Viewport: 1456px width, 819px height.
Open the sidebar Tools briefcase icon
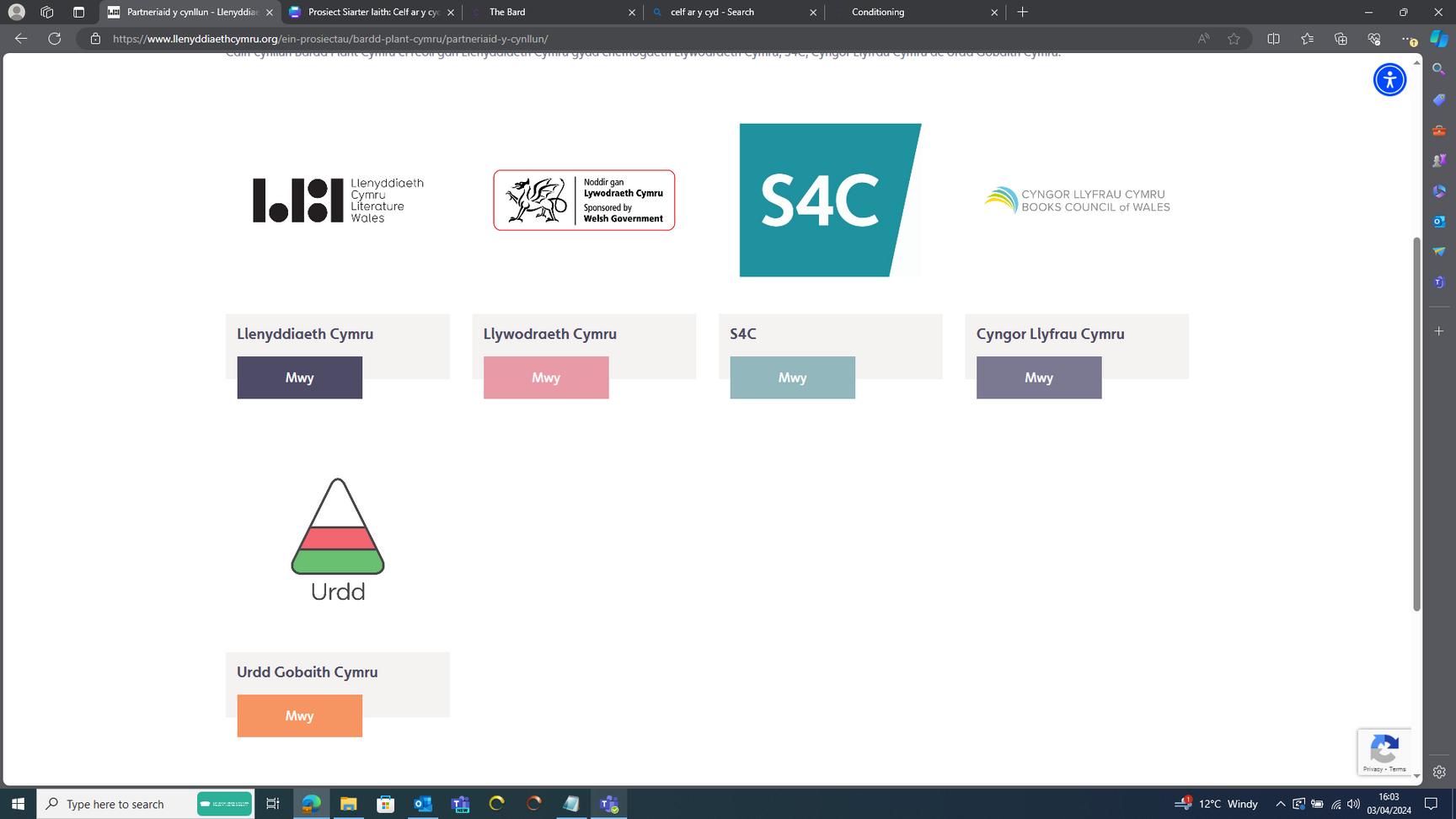click(1439, 130)
